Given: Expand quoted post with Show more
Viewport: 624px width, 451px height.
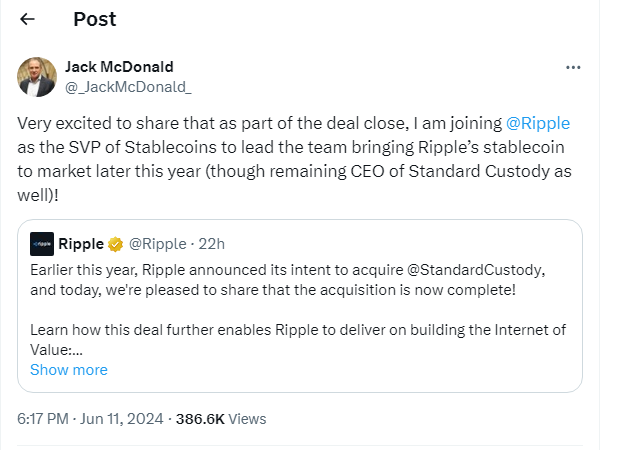Looking at the screenshot, I should [68, 370].
